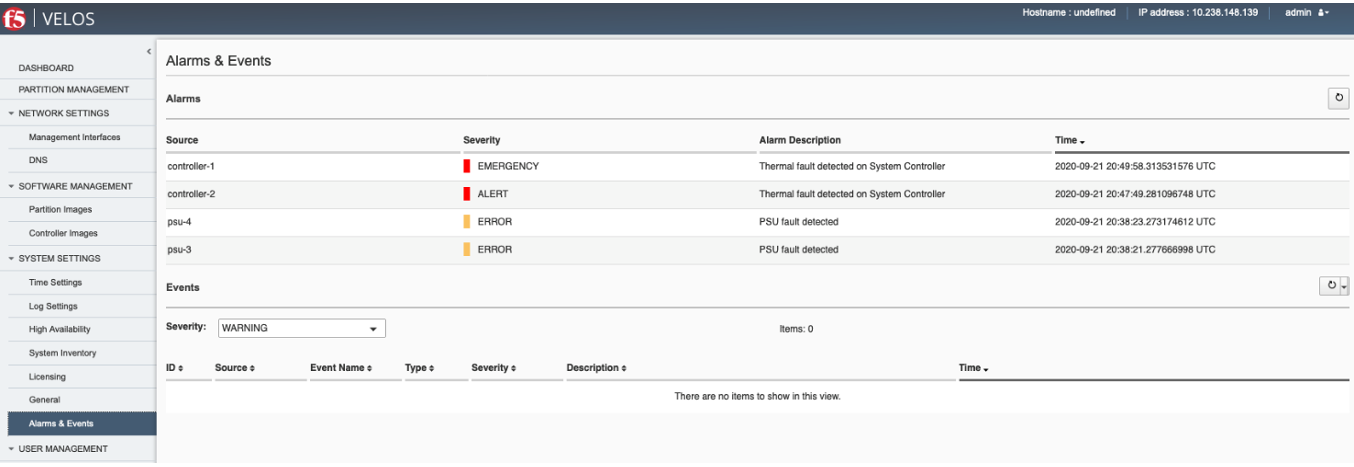This screenshot has width=1354, height=467.
Task: Select the psu-4 alarm source
Action: coord(179,222)
